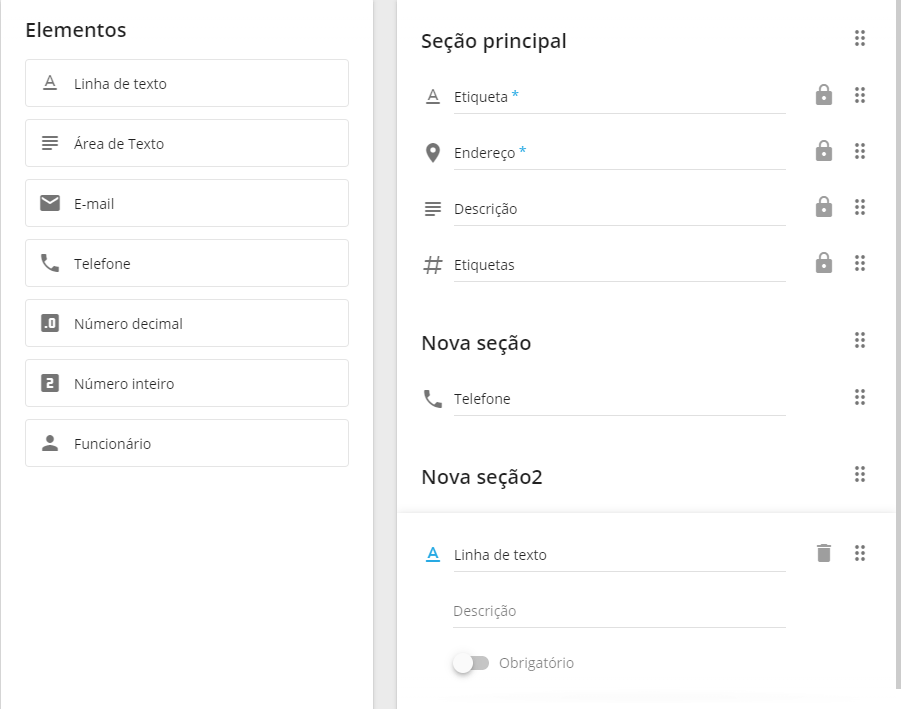The width and height of the screenshot is (901, 709).
Task: Click the Nova seção section title
Action: pos(476,343)
